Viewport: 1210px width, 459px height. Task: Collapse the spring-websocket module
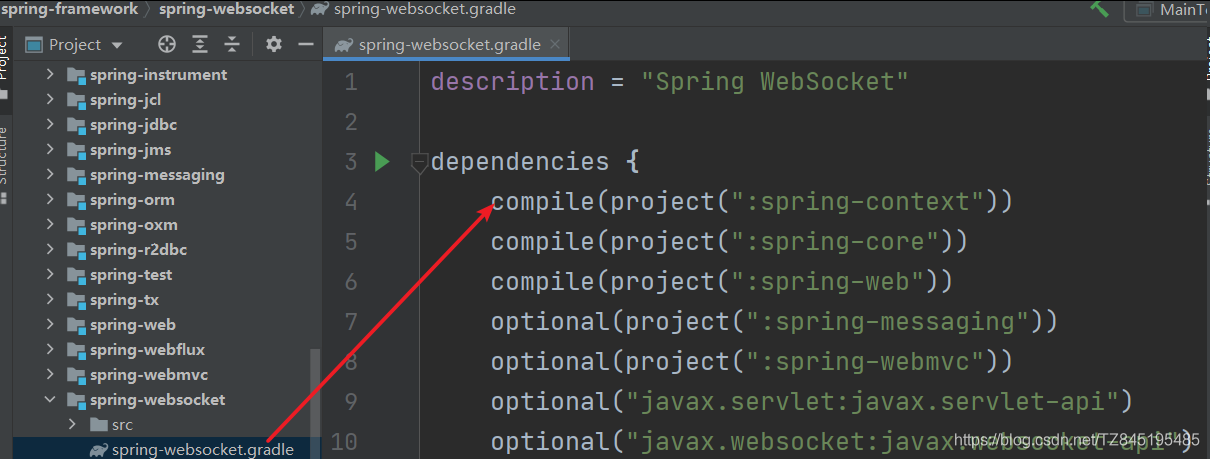(50, 400)
